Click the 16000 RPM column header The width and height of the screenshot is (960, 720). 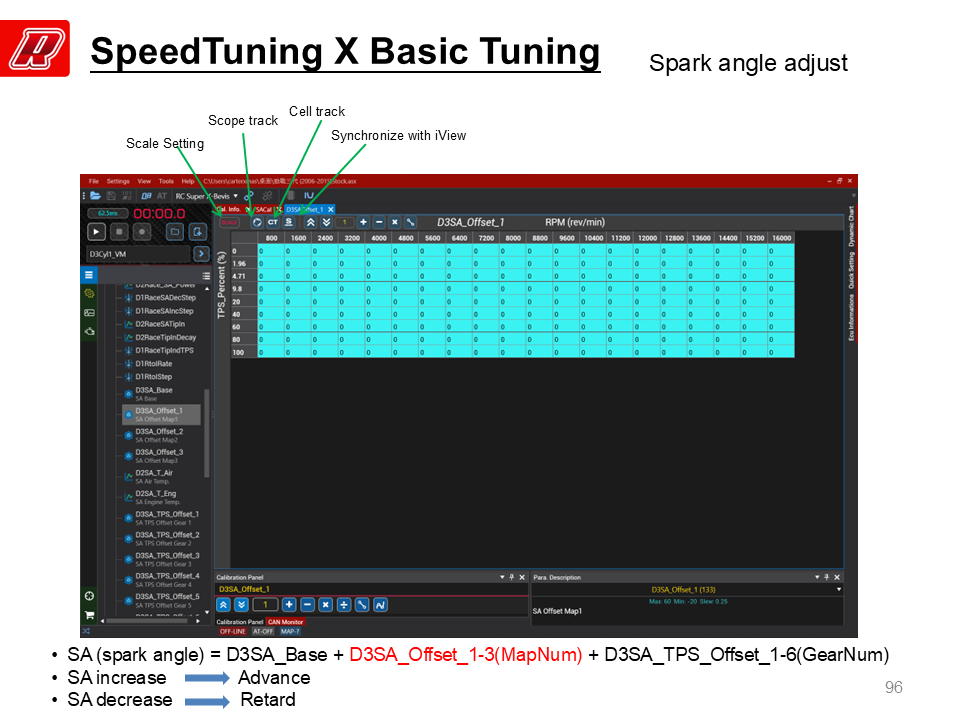click(x=781, y=238)
